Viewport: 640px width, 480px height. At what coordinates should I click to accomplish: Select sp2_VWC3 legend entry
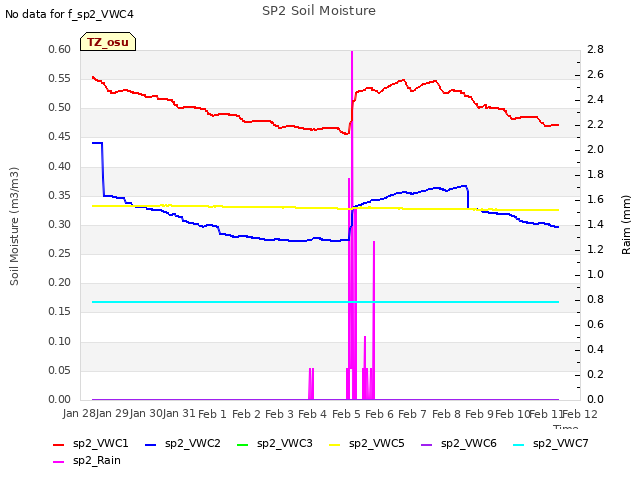275,443
